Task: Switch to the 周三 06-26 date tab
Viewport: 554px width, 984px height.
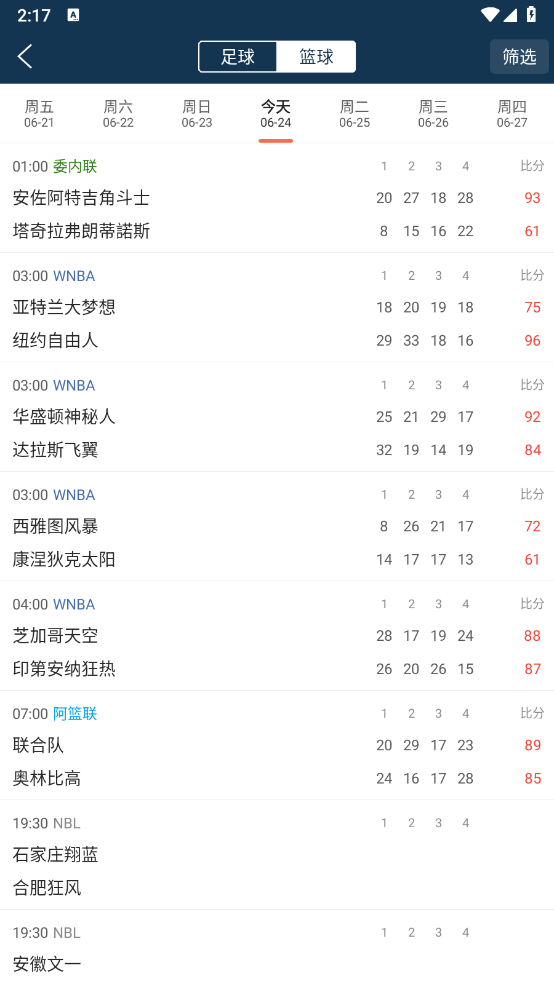Action: click(434, 114)
